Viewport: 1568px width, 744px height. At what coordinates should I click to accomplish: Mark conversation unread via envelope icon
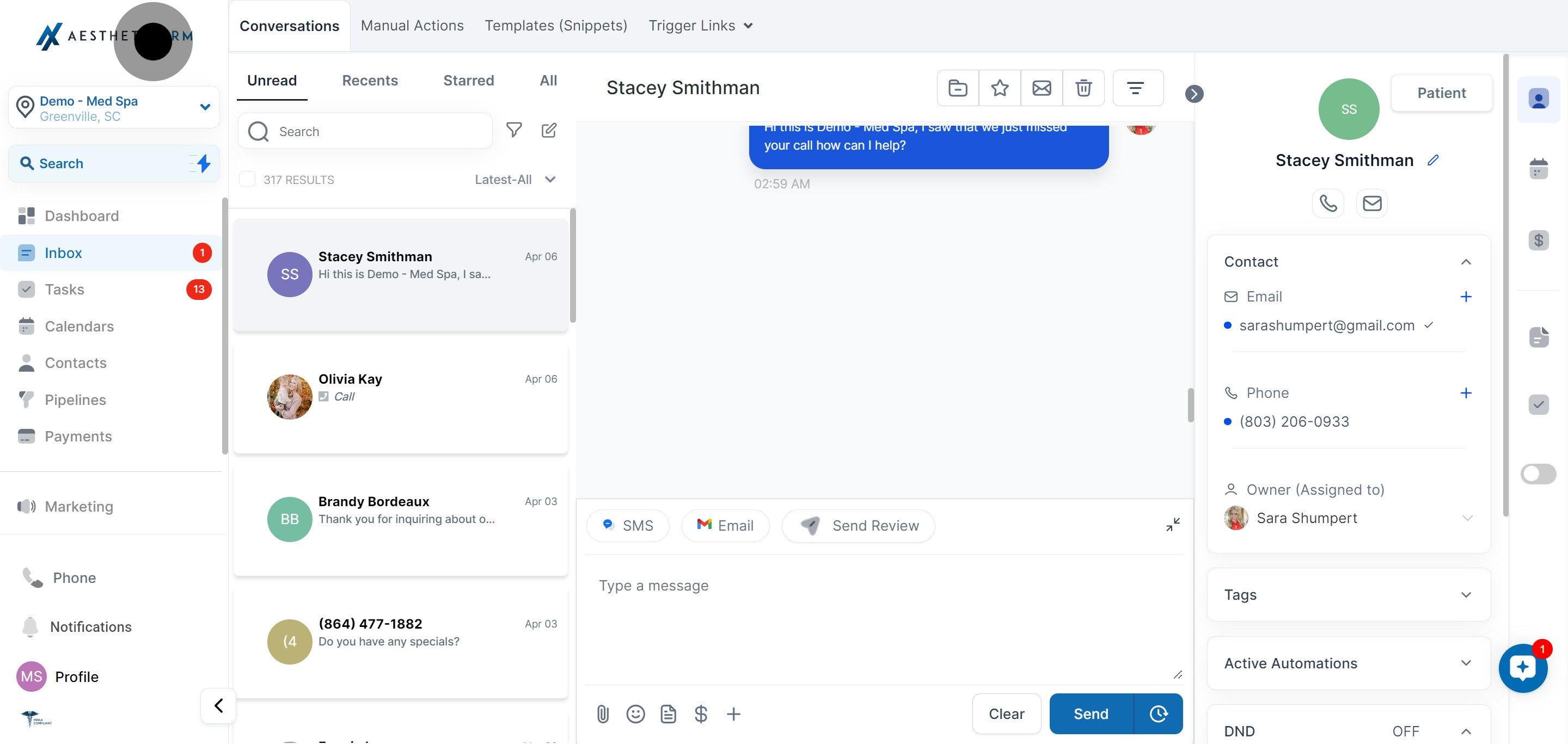pos(1042,88)
